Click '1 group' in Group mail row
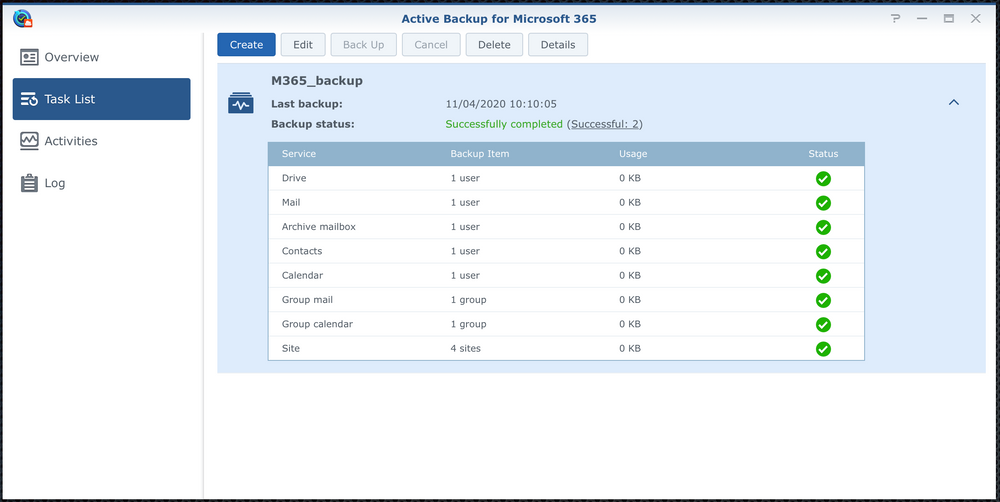 [468, 300]
